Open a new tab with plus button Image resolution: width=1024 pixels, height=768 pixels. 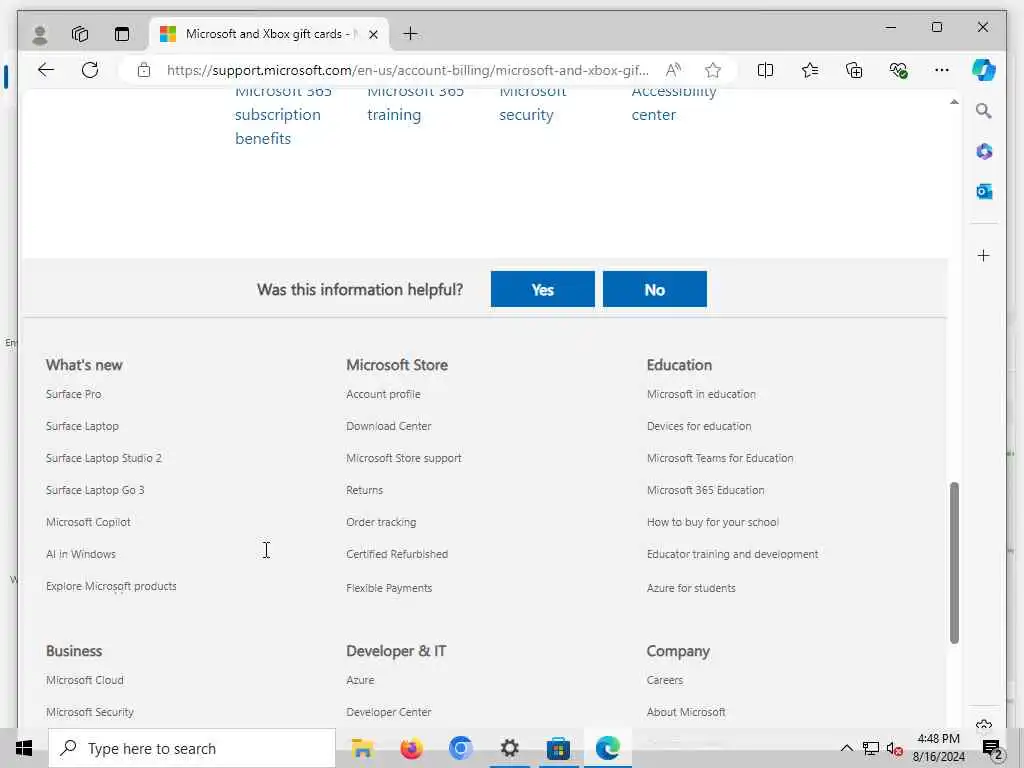pos(410,34)
